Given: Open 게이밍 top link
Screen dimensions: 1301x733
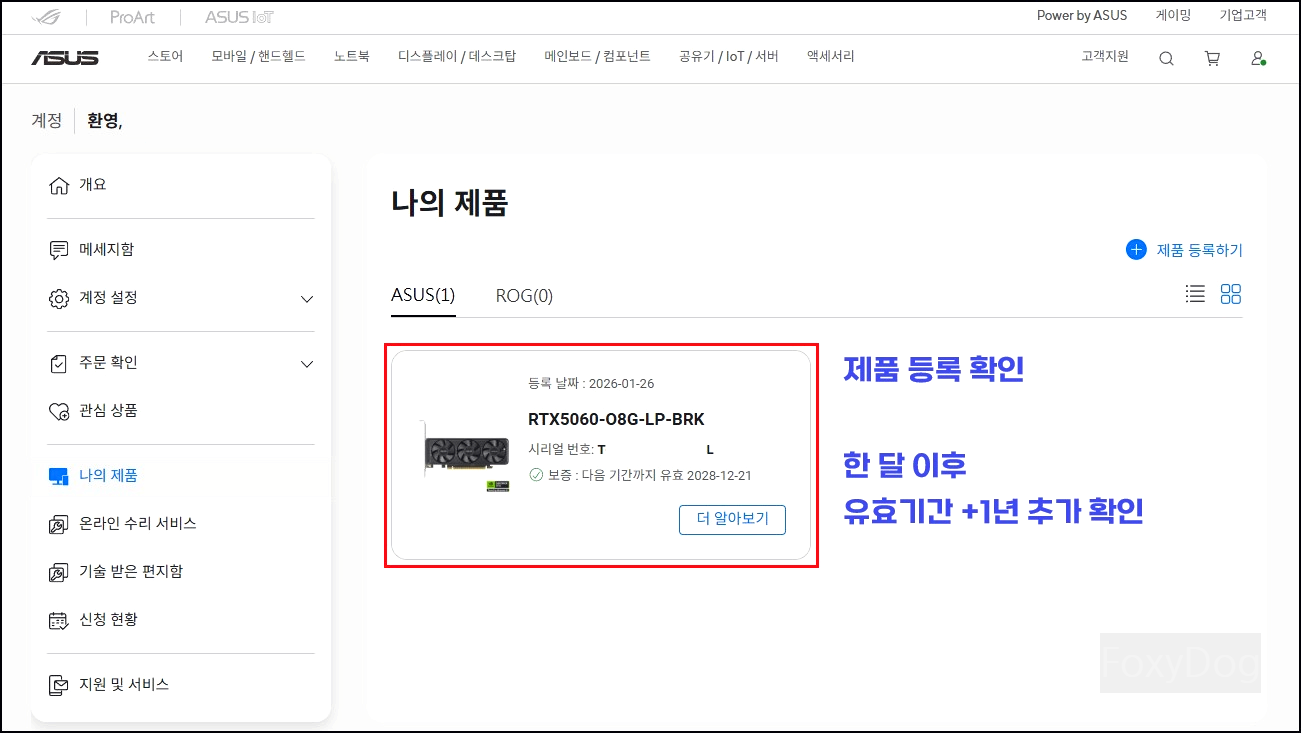Looking at the screenshot, I should point(1173,15).
